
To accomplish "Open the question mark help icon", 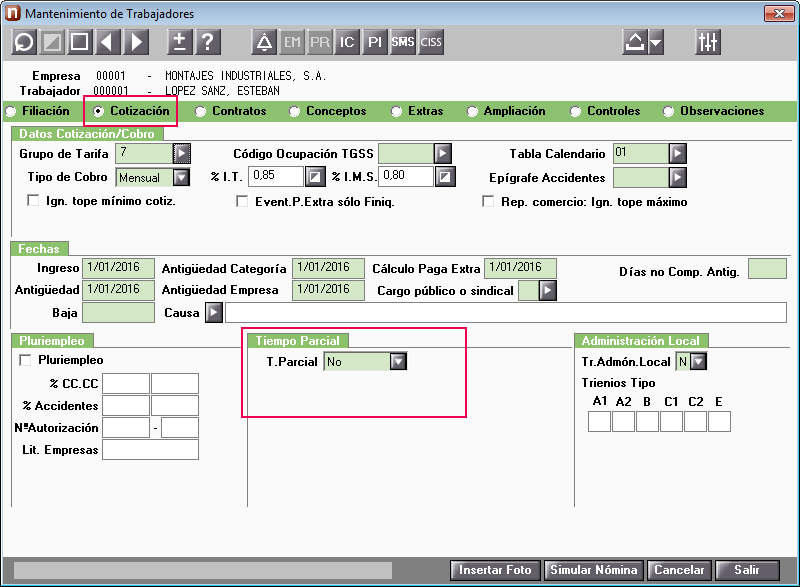I will pos(207,42).
